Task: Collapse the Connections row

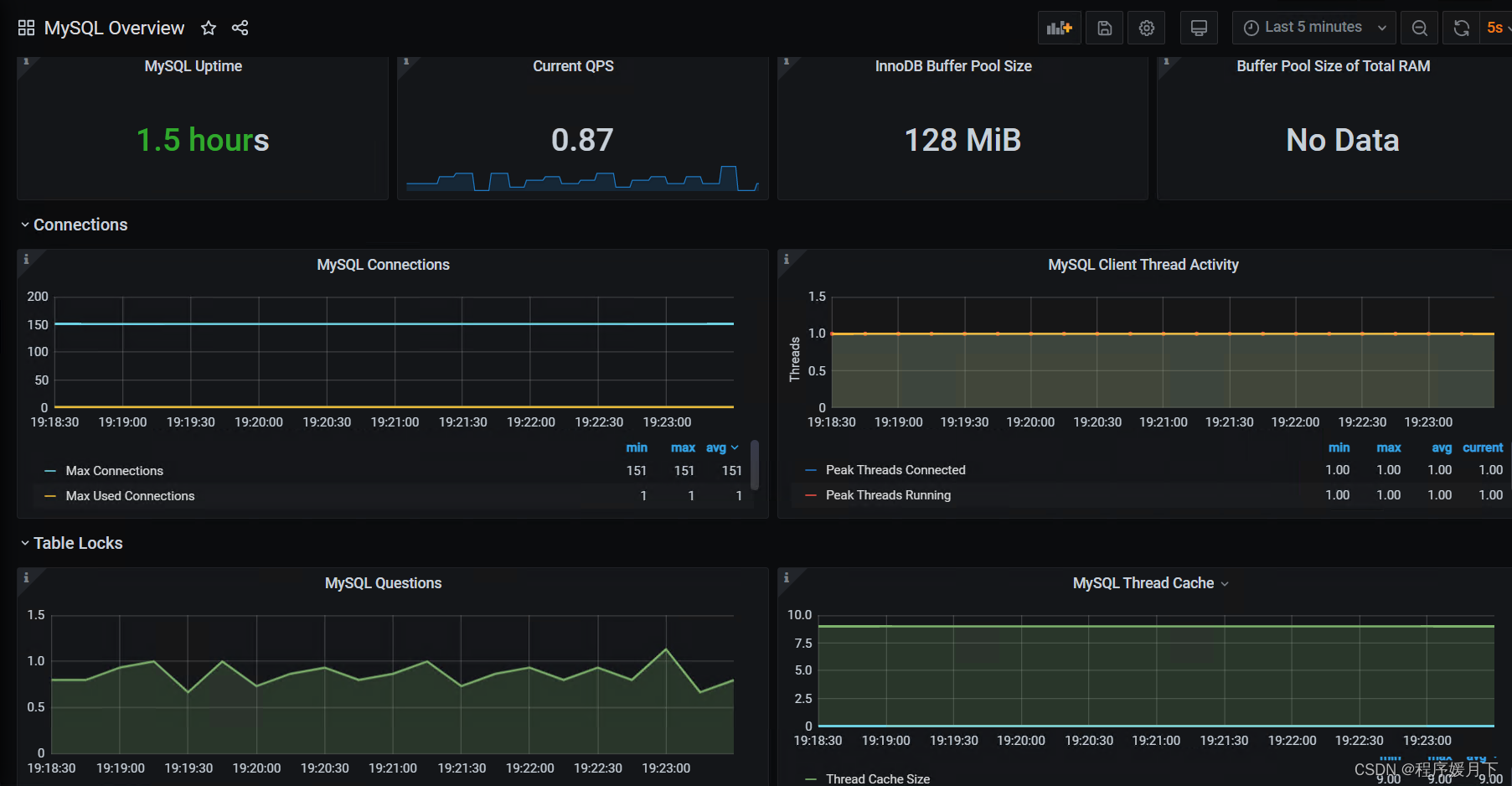Action: pos(74,225)
